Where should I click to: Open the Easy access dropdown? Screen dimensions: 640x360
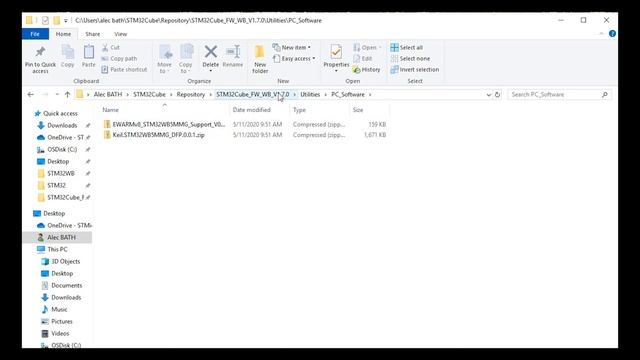point(294,59)
